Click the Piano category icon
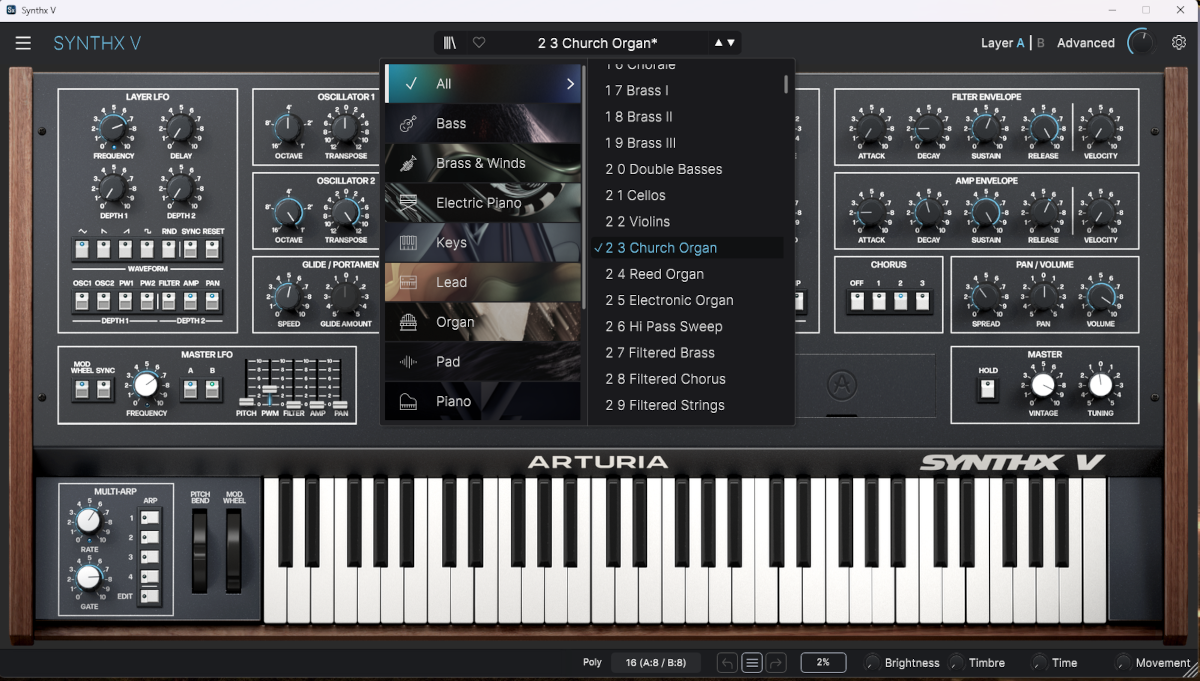1200x681 pixels. point(408,401)
